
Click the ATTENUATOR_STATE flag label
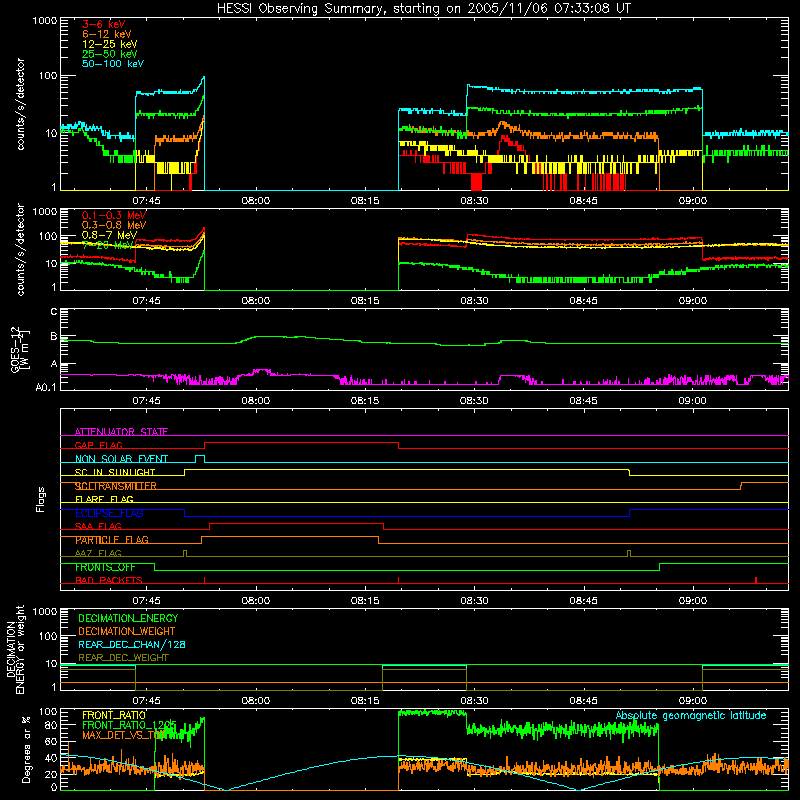pyautogui.click(x=121, y=432)
